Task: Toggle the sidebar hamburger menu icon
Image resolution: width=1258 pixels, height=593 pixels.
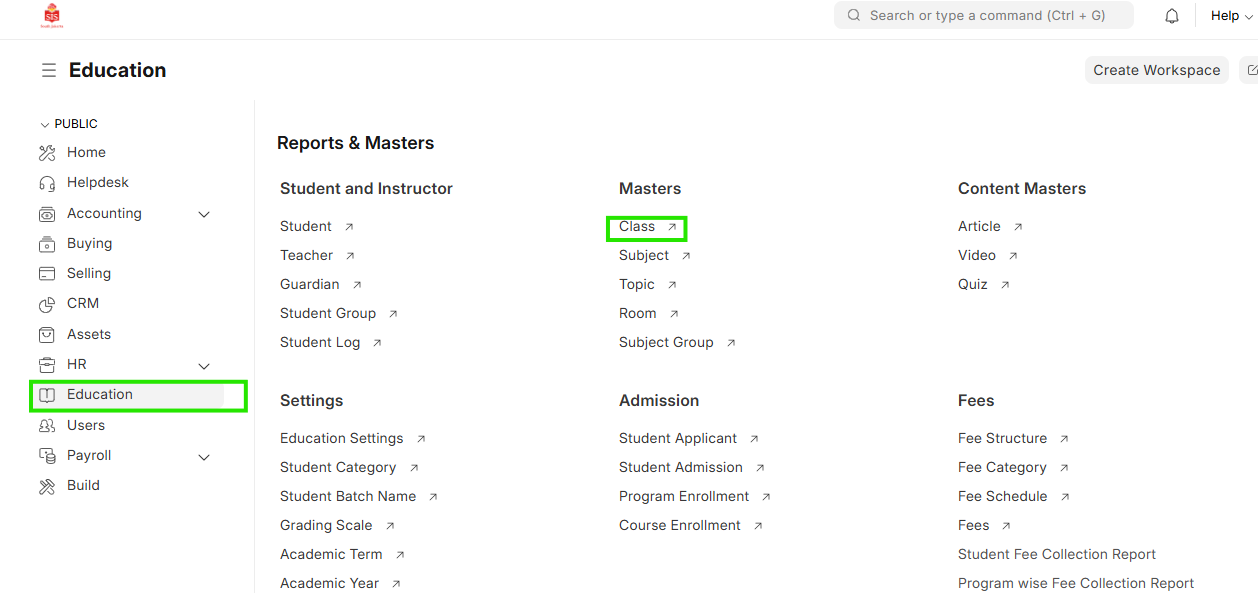Action: click(x=48, y=70)
